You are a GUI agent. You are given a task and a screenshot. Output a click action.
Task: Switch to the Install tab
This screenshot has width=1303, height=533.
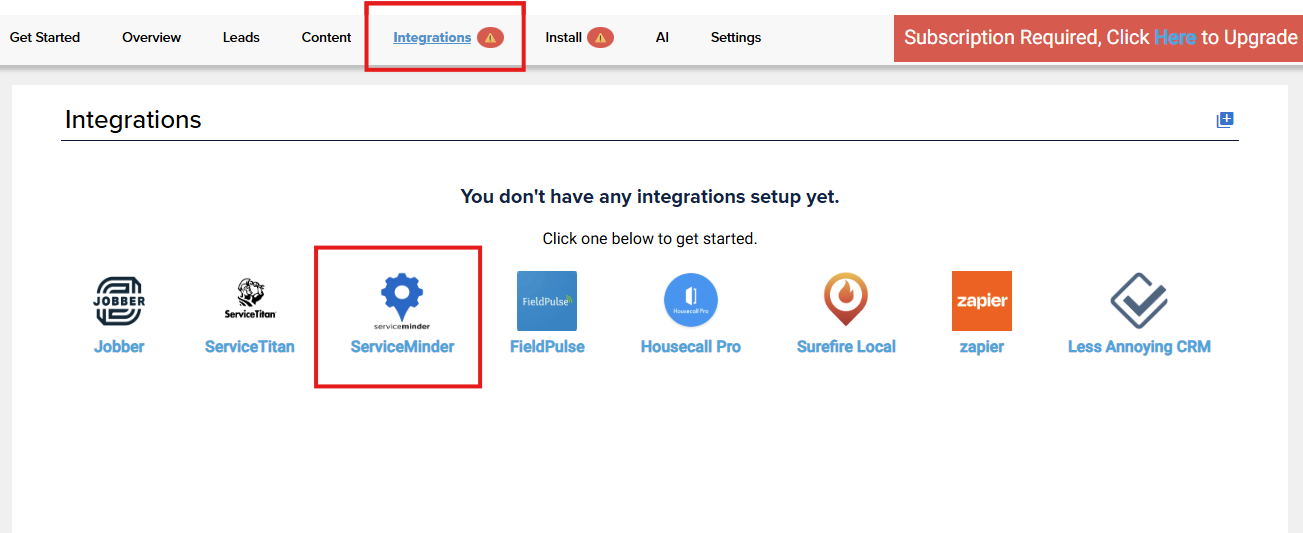563,38
